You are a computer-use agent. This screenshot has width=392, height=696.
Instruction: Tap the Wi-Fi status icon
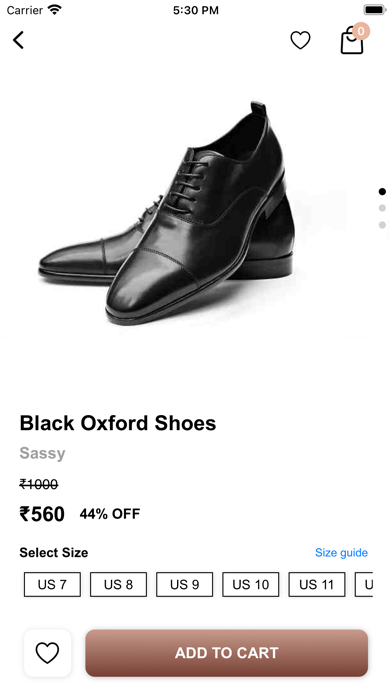tap(55, 10)
